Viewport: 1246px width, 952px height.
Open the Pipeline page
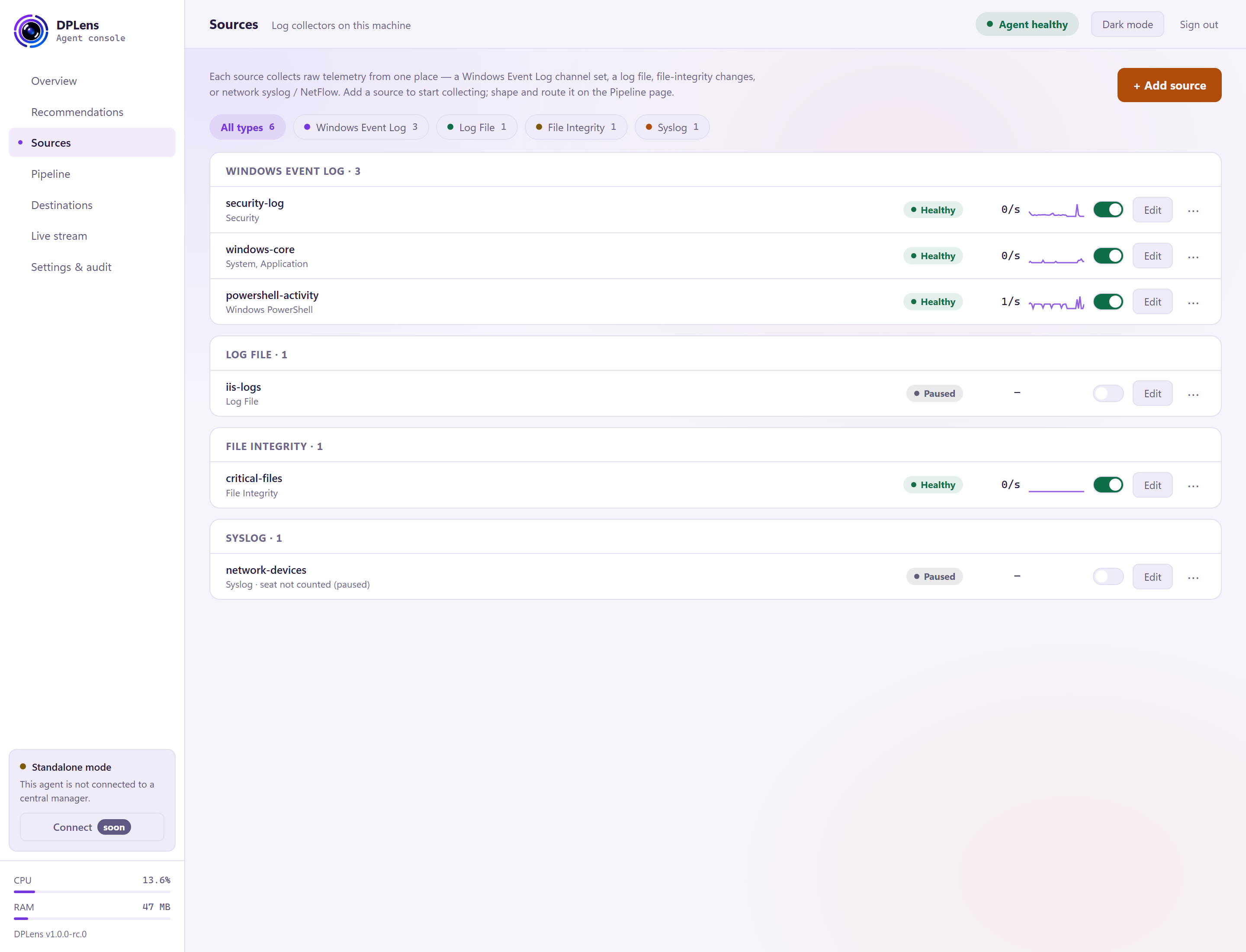click(x=92, y=174)
